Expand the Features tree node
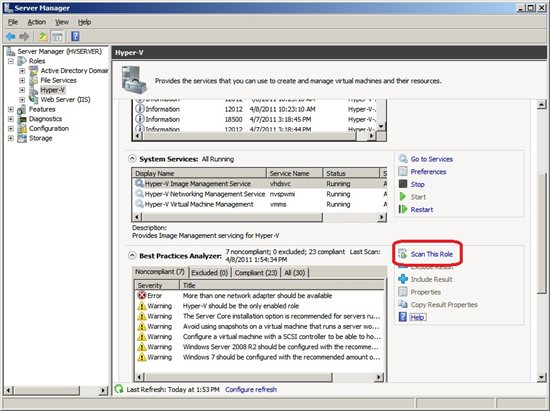Image resolution: width=550 pixels, height=411 pixels. click(11, 109)
